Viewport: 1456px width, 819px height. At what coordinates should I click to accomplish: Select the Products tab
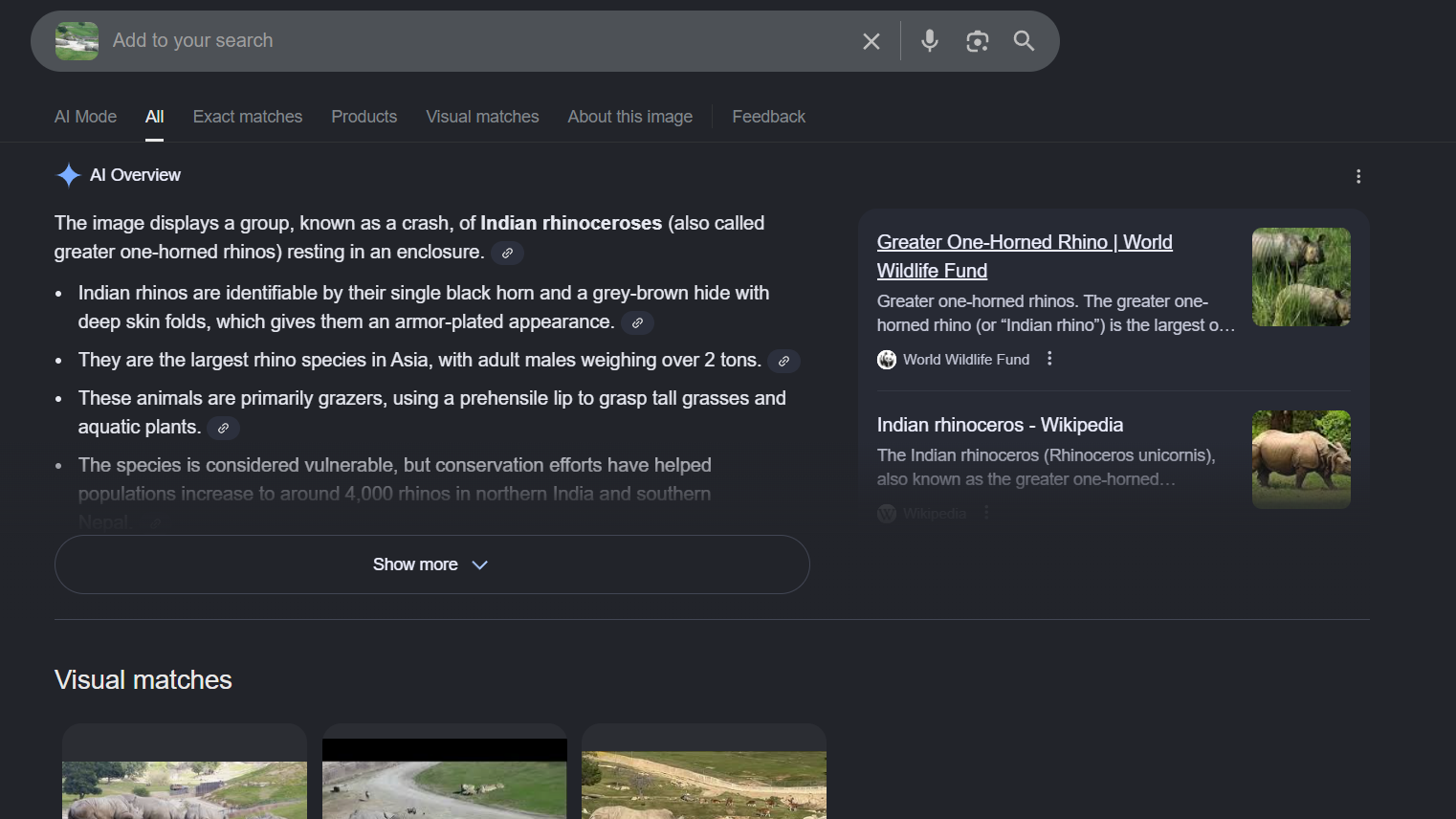[364, 117]
